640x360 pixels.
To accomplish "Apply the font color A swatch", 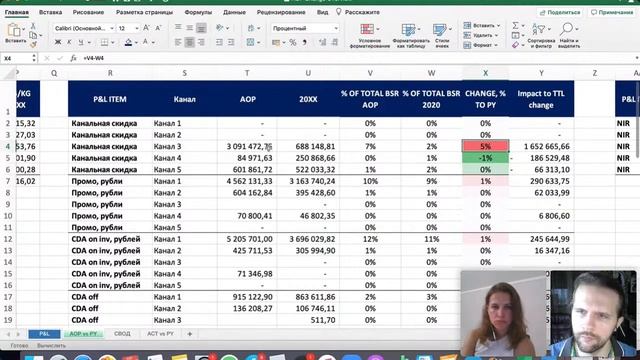I will [145, 42].
